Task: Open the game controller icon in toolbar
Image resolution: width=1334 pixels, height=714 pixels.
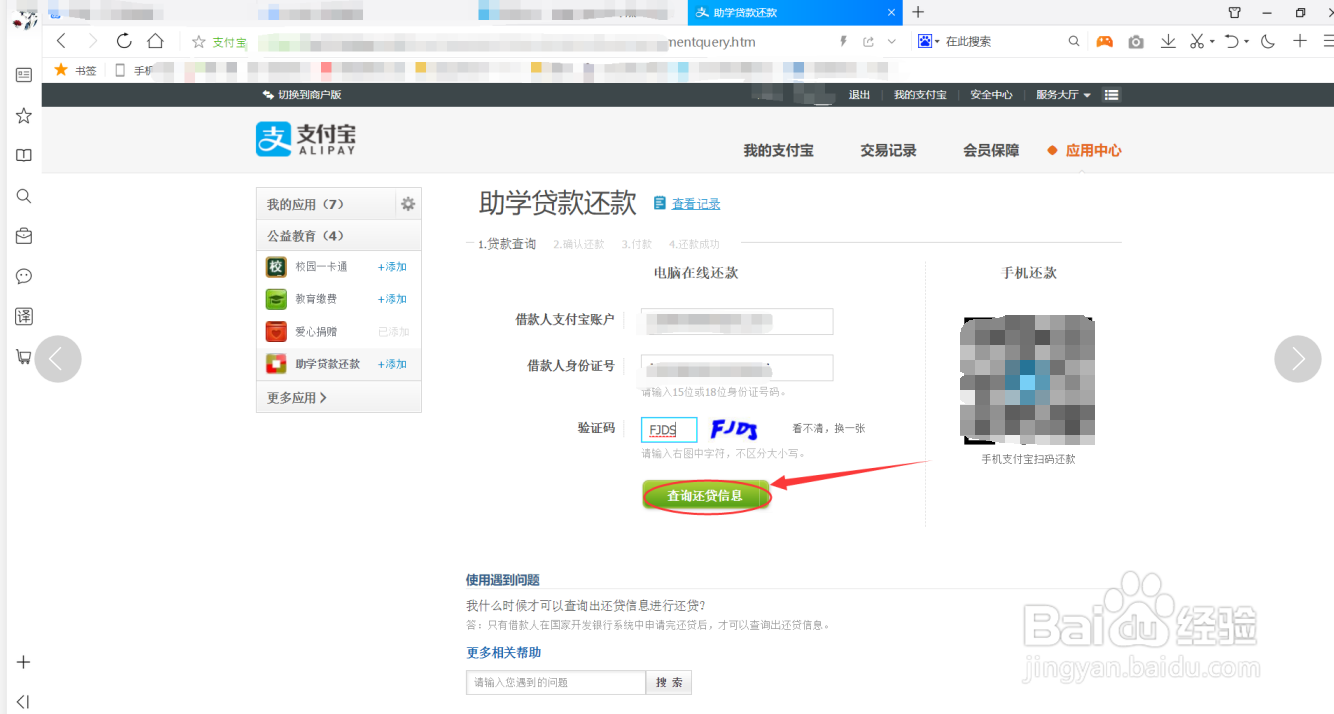Action: (x=1104, y=41)
